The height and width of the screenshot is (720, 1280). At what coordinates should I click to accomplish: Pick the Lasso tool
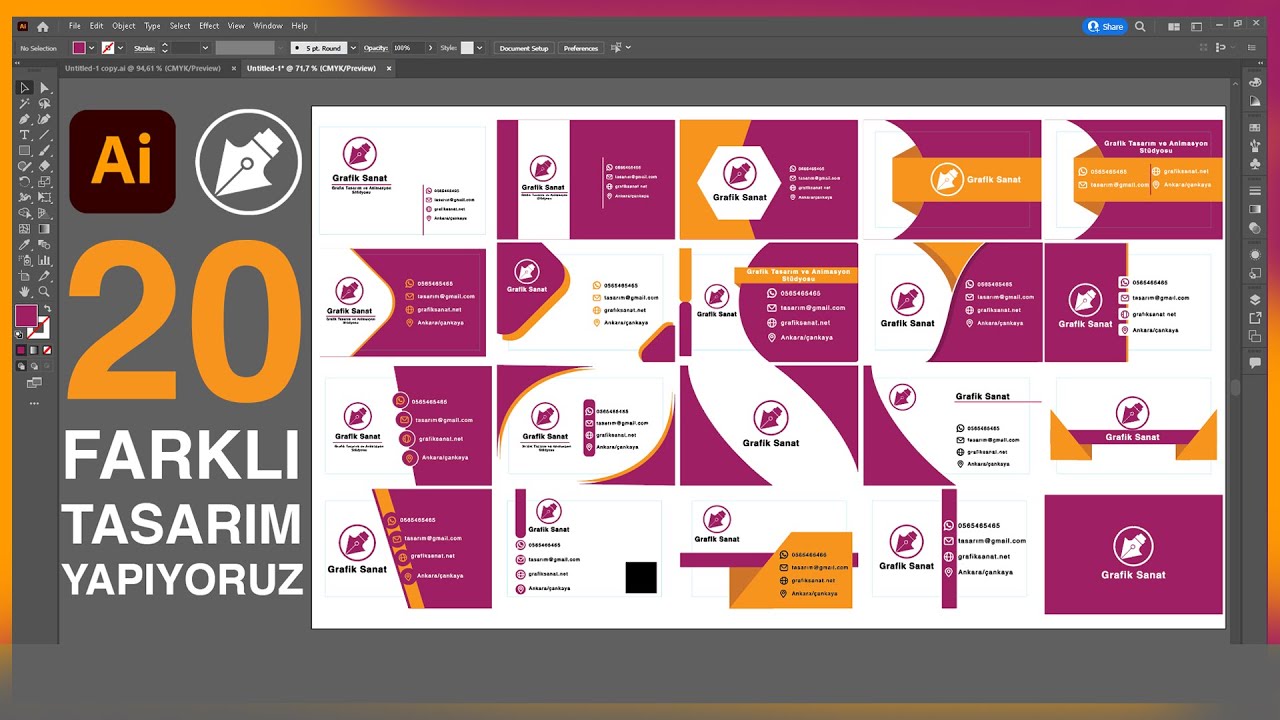click(x=44, y=103)
